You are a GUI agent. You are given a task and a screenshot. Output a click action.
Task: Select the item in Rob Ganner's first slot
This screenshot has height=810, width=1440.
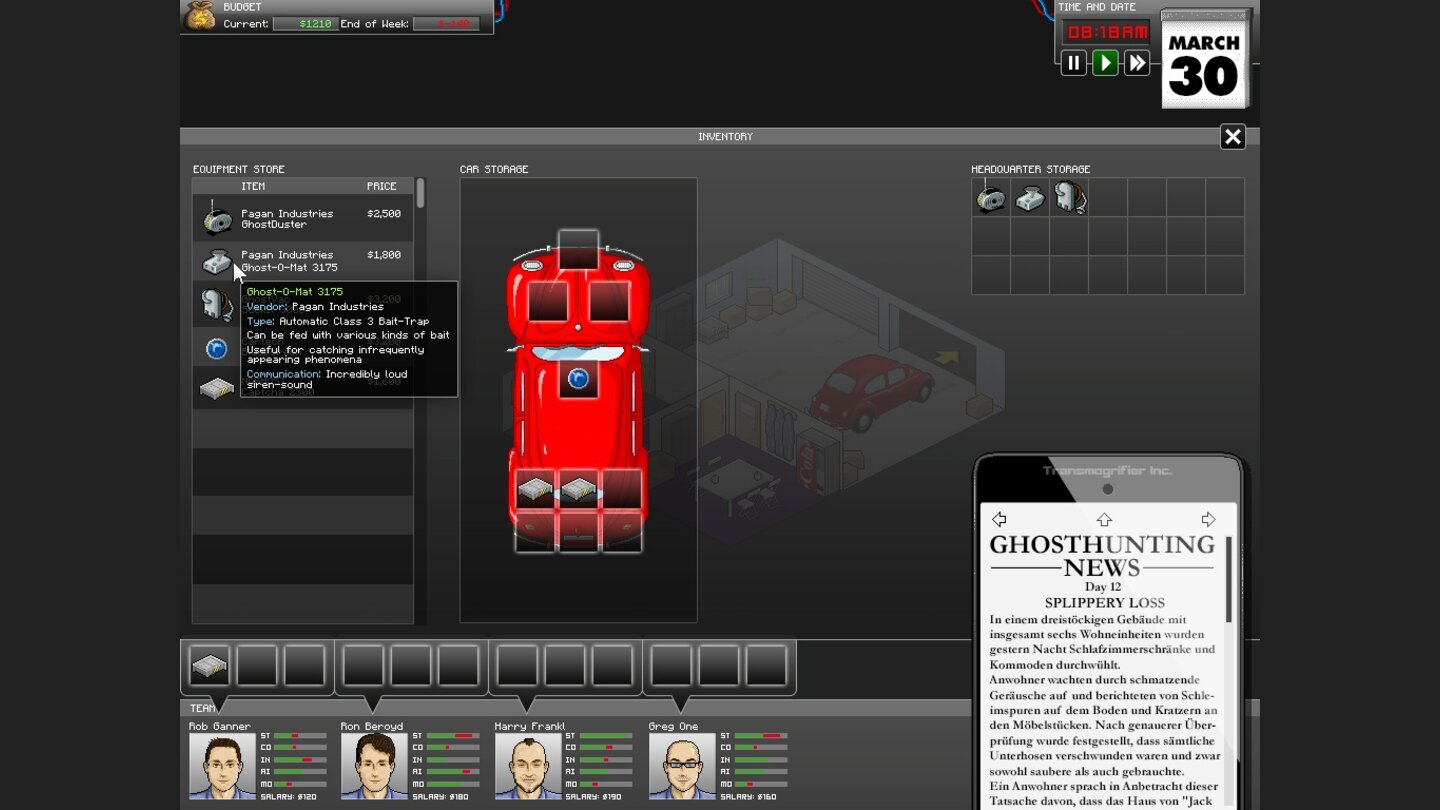pyautogui.click(x=210, y=665)
